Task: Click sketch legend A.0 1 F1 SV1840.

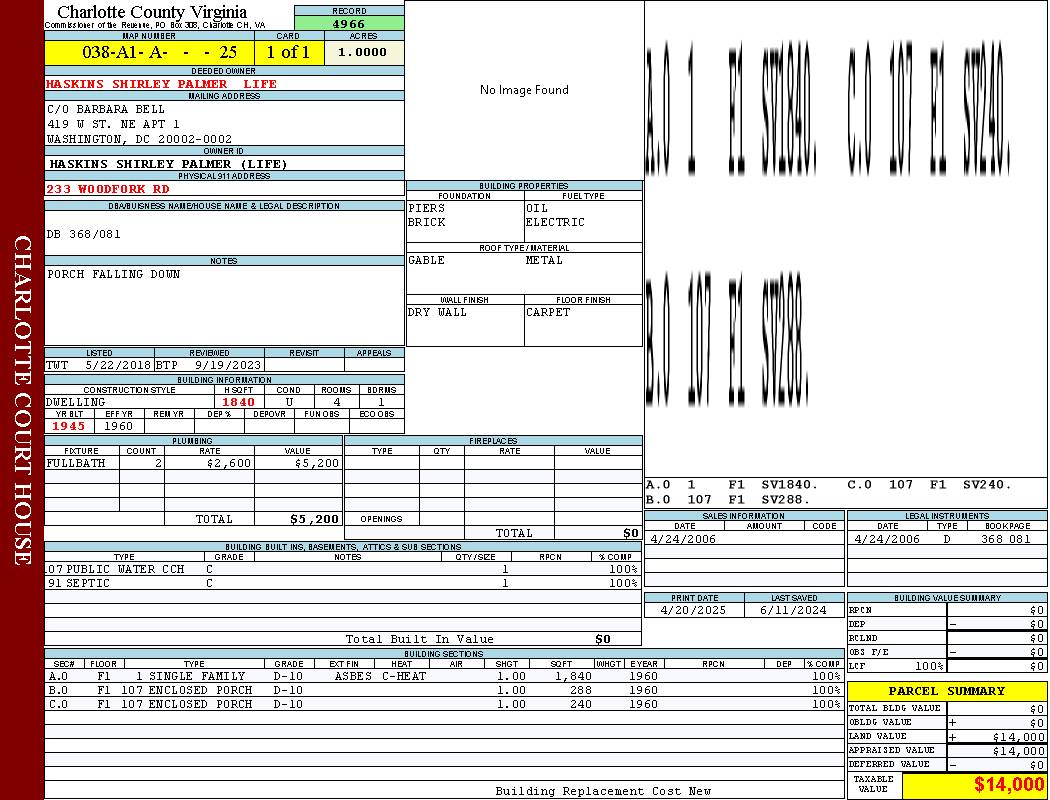Action: pos(732,485)
